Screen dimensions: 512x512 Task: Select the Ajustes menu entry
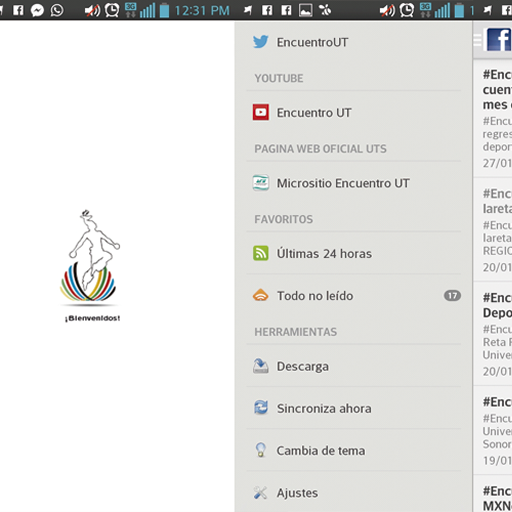[354, 493]
